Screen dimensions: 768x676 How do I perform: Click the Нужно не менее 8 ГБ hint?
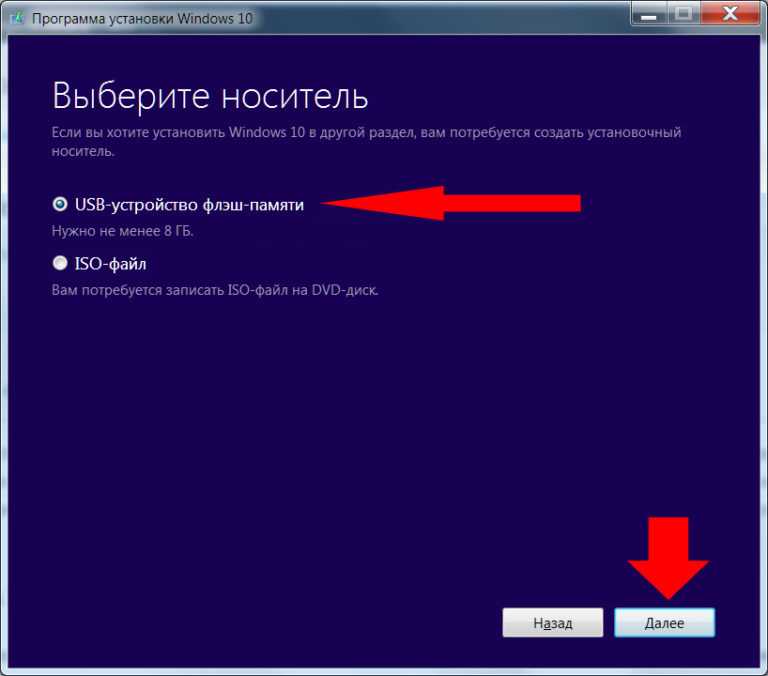pos(122,231)
